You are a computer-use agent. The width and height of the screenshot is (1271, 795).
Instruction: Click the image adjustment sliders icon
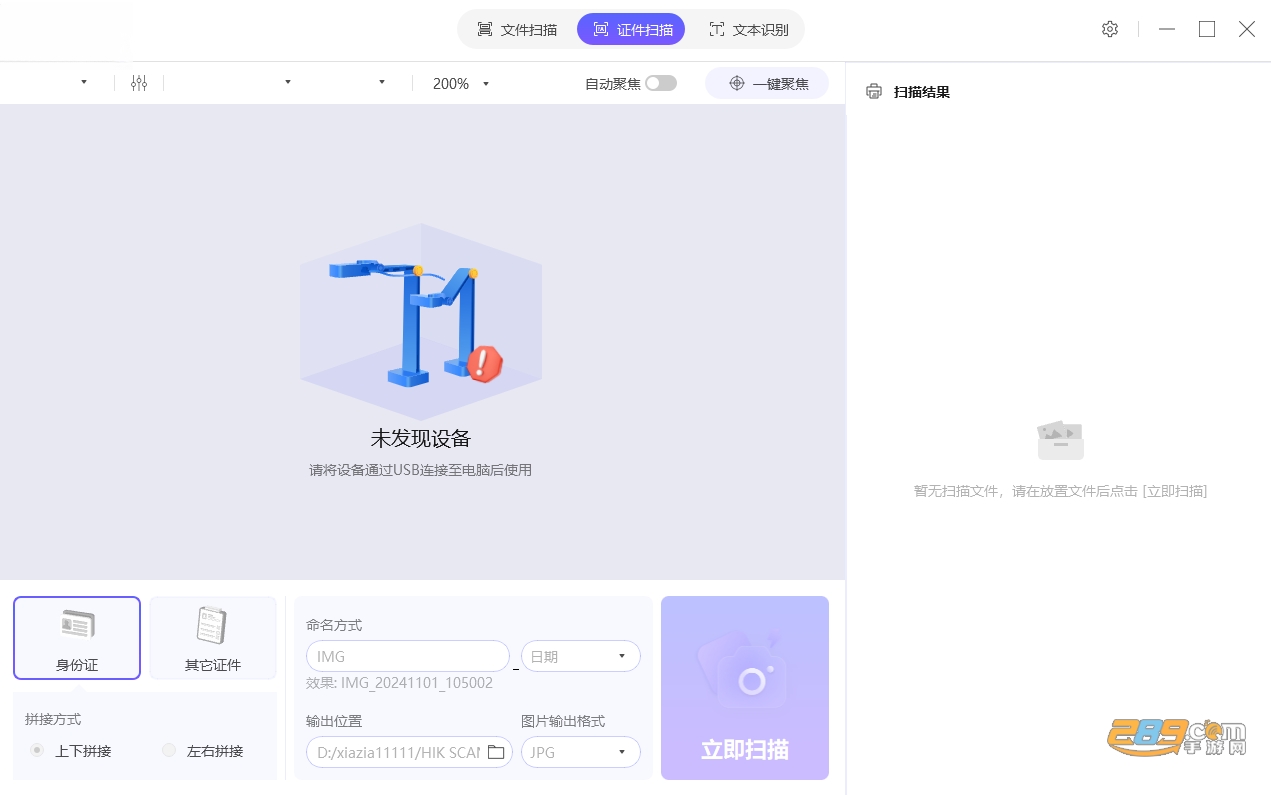(x=139, y=83)
